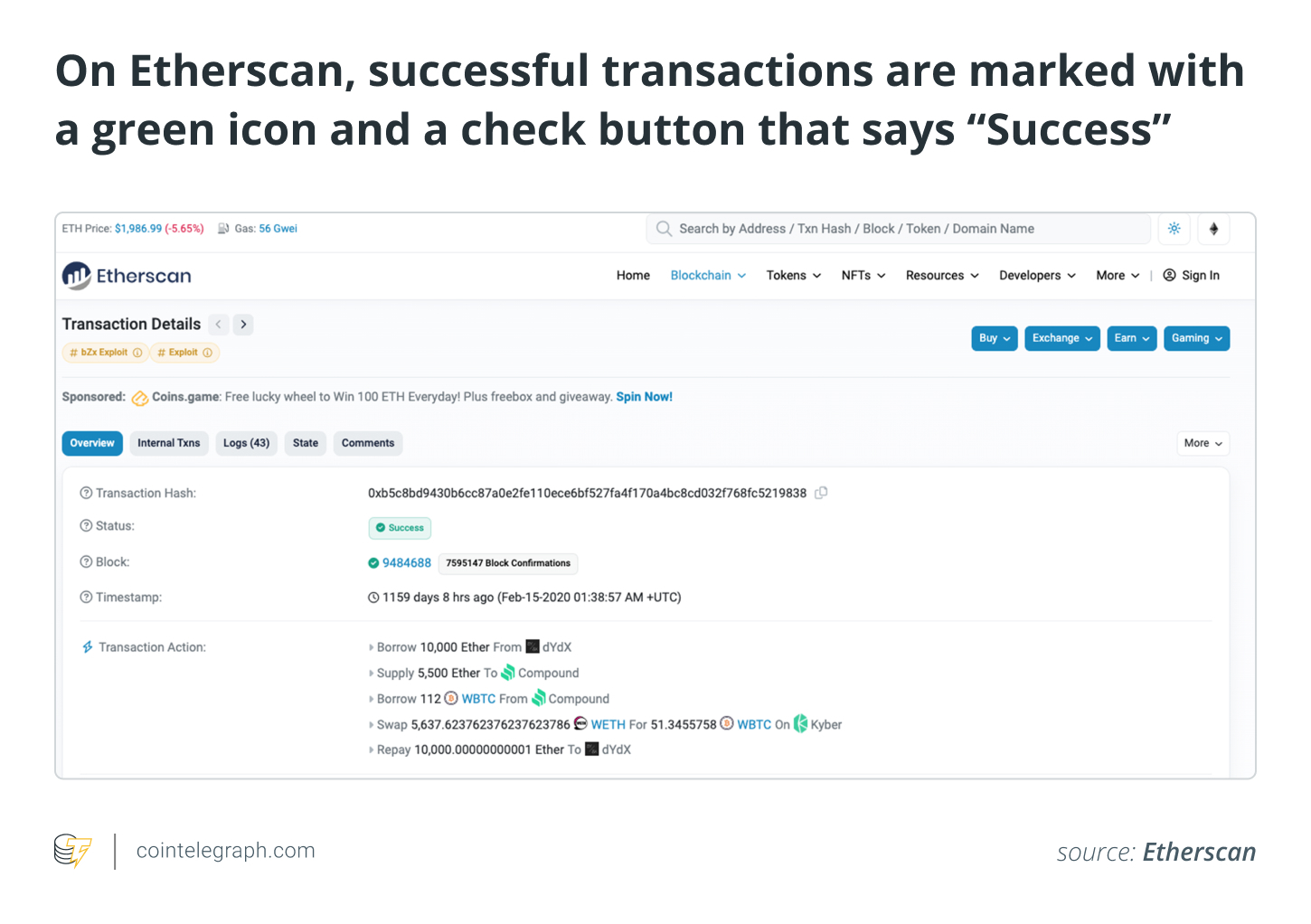Click the Spin Now! link

click(644, 397)
